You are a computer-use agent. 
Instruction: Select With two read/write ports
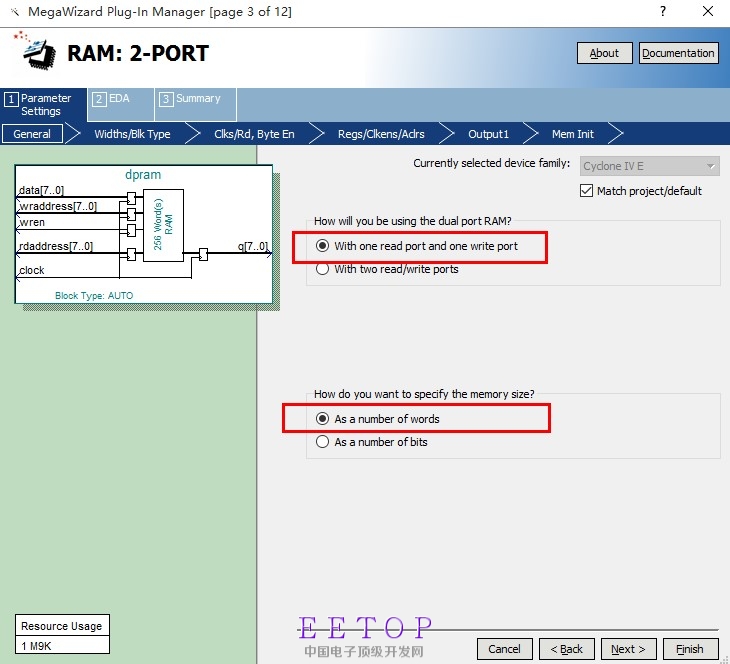click(322, 269)
